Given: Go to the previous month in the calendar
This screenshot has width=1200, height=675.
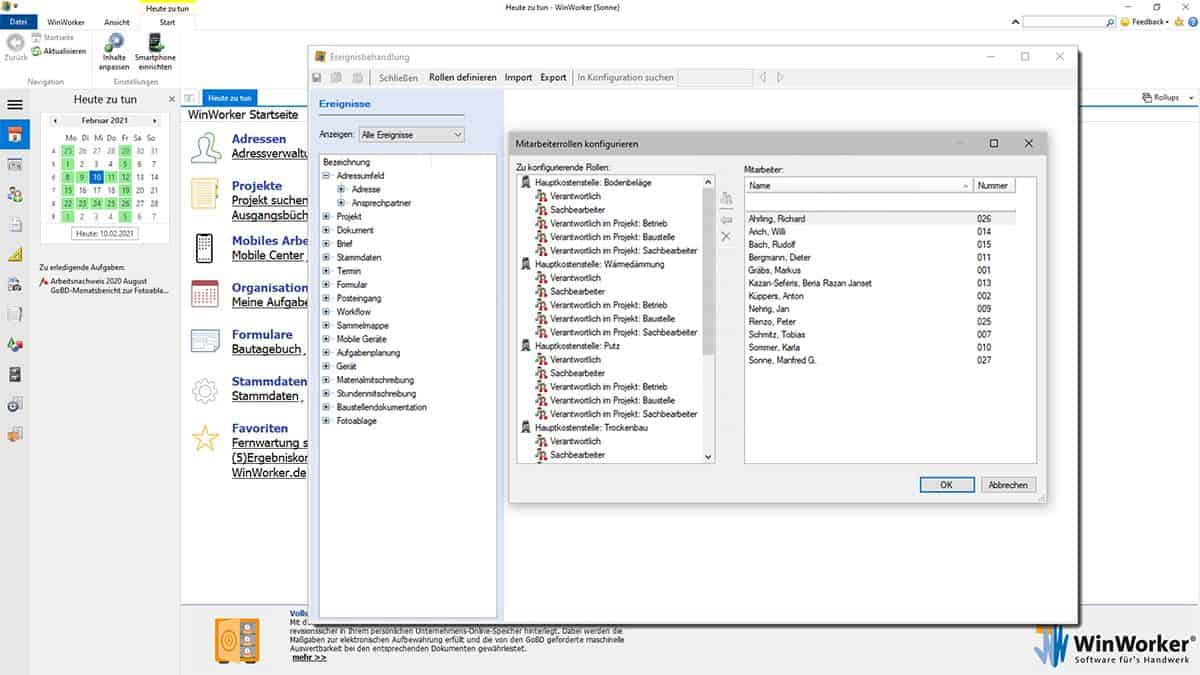Looking at the screenshot, I should 56,120.
